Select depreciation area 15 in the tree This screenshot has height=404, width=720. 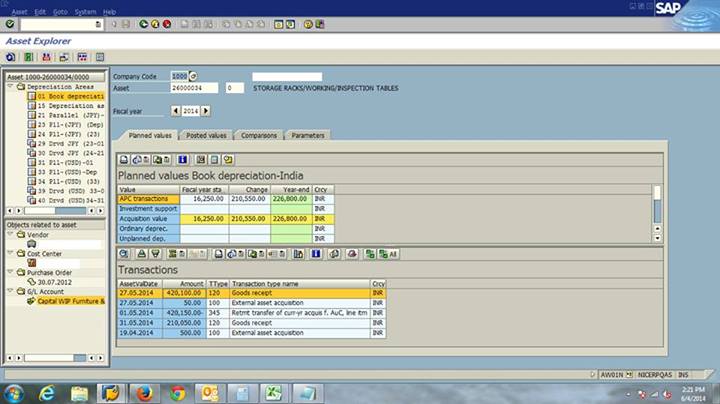[66, 106]
